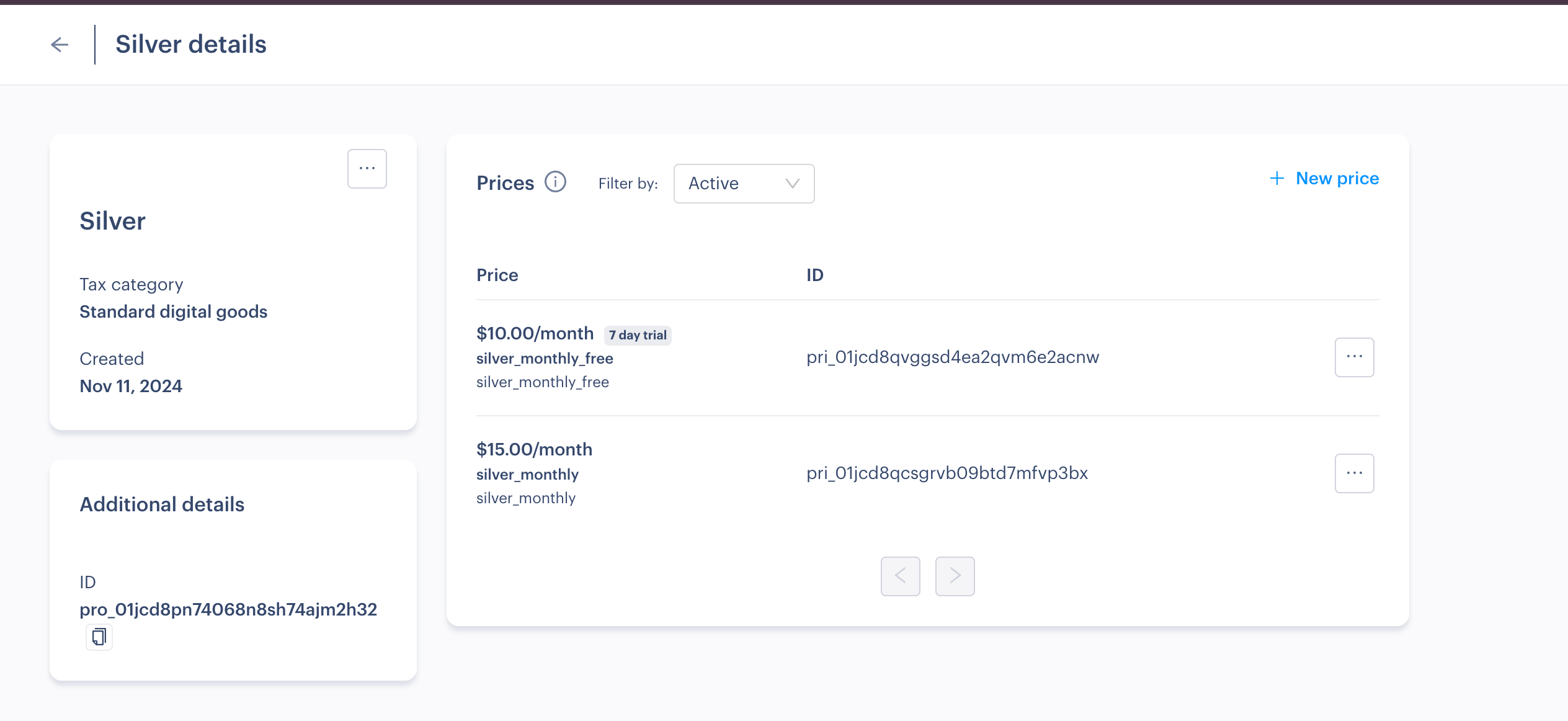The width and height of the screenshot is (1568, 721).
Task: Click the $15.00/month price row title
Action: point(534,449)
